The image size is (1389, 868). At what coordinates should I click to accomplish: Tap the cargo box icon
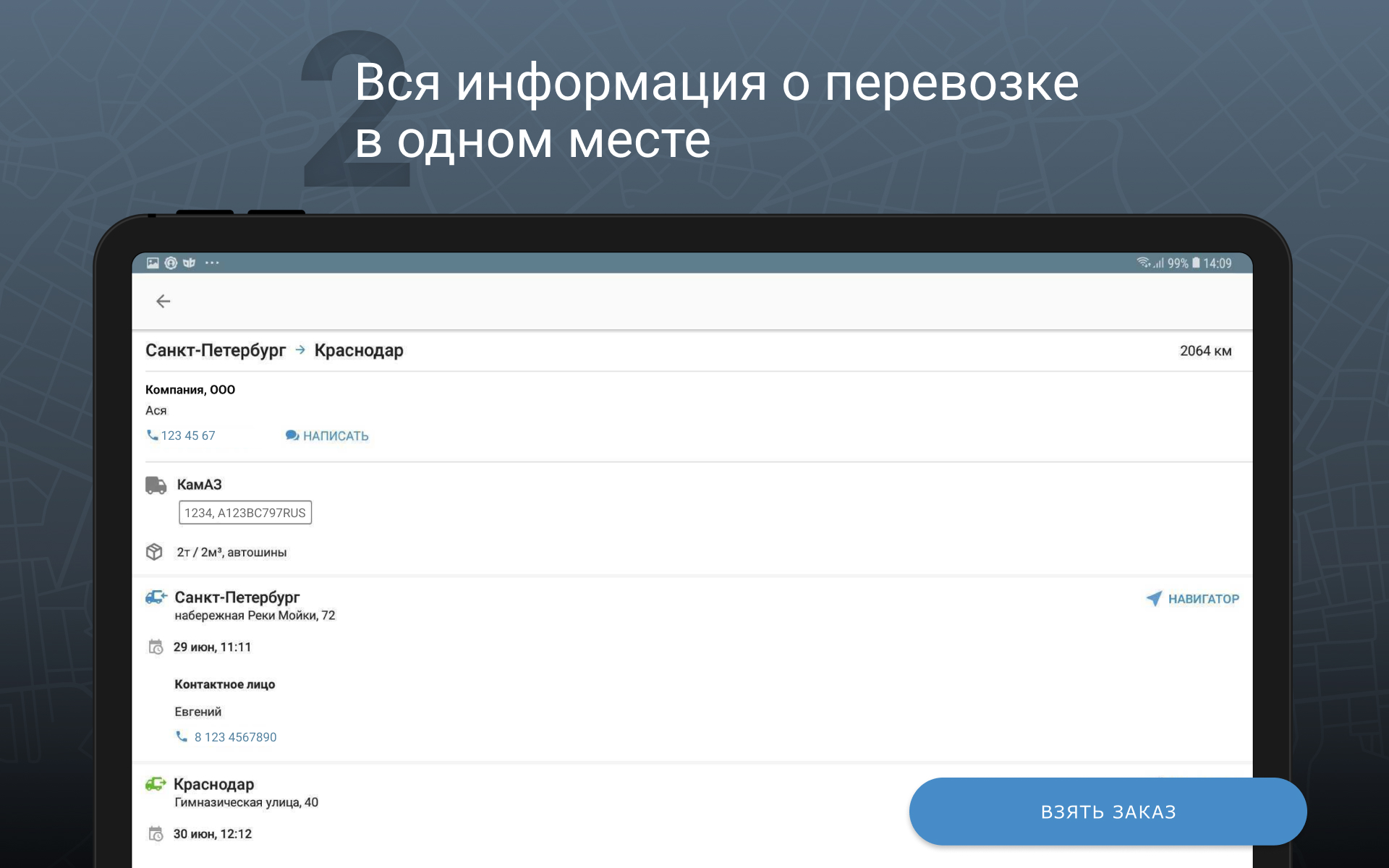(154, 552)
